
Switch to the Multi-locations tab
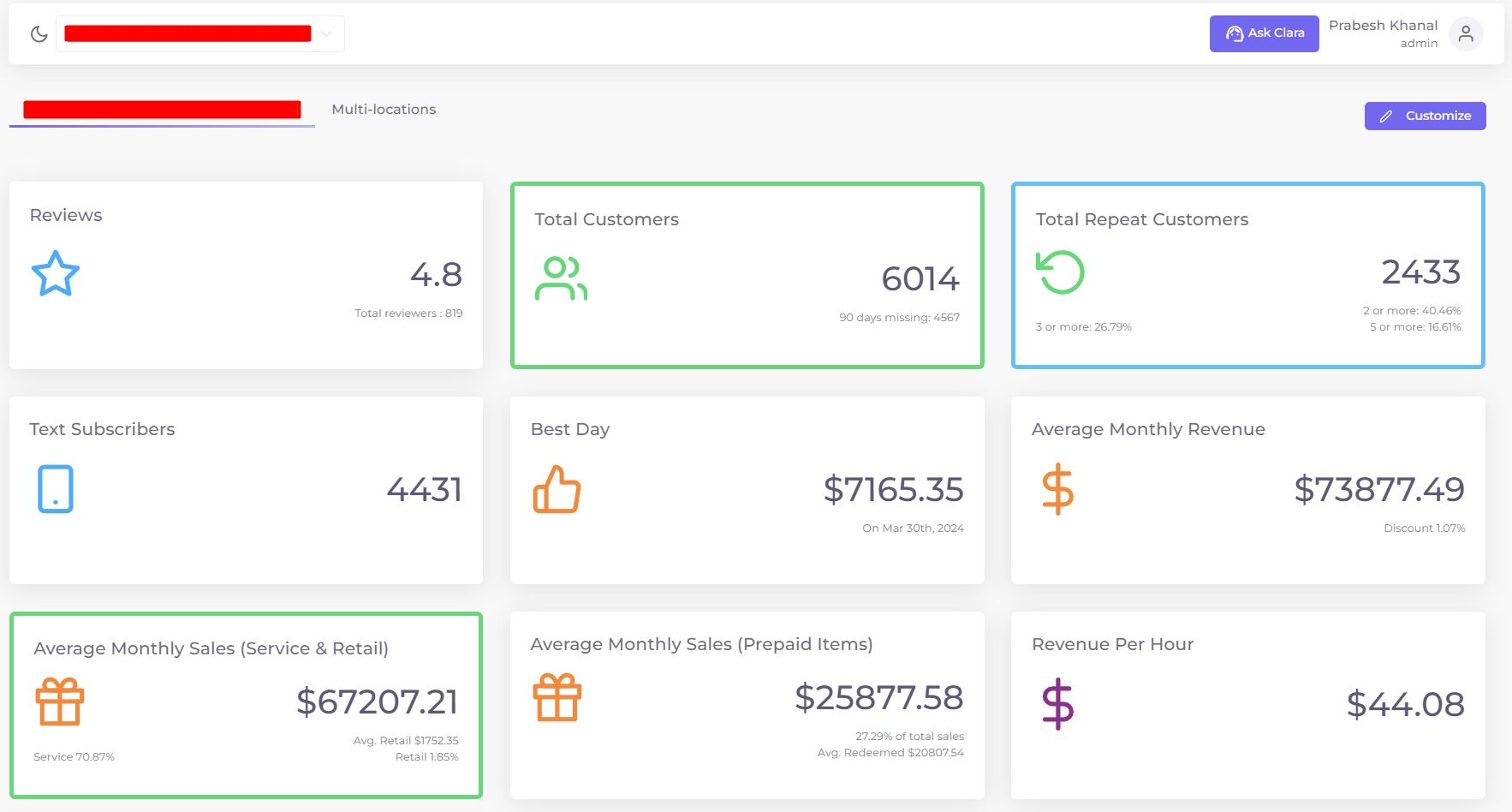coord(384,109)
